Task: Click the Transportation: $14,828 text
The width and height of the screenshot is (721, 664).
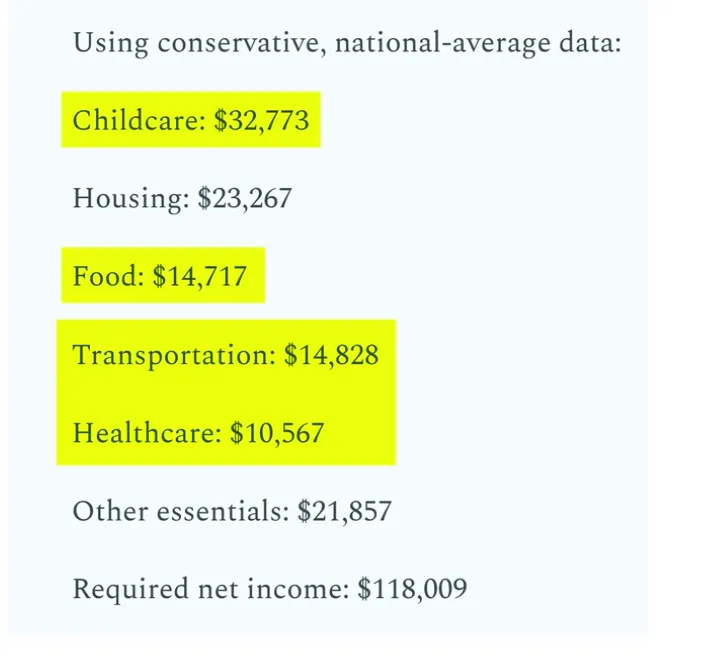Action: [226, 355]
